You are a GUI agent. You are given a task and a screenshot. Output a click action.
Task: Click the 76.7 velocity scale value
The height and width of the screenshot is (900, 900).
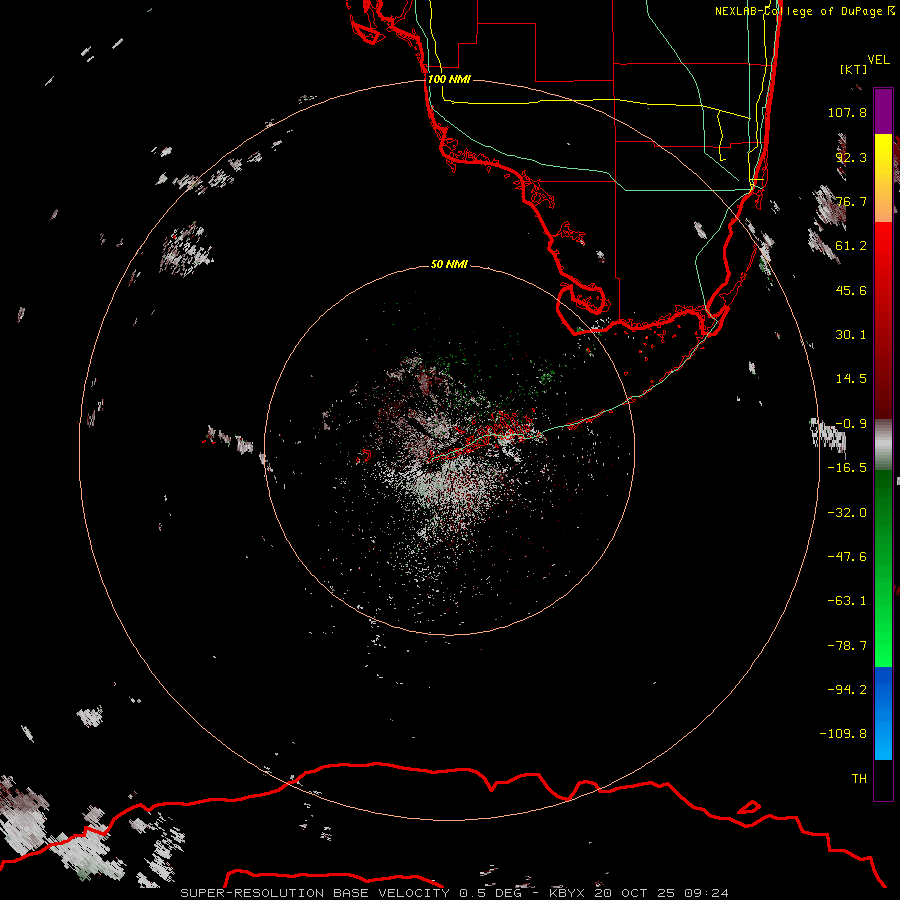(851, 201)
